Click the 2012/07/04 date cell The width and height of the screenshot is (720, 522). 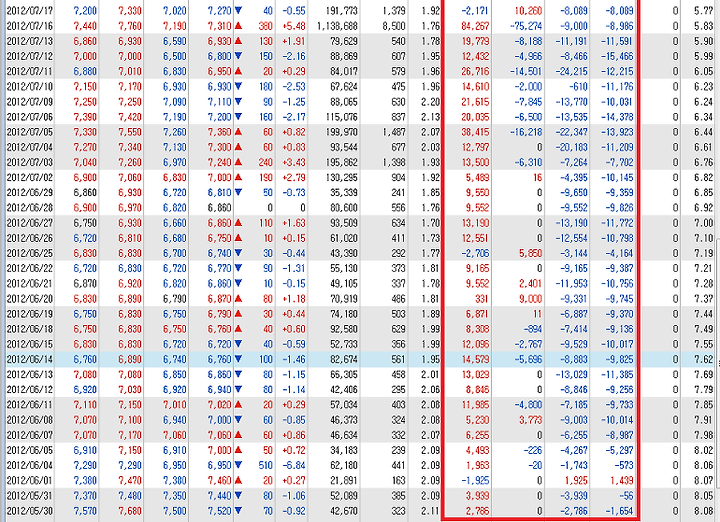30,147
